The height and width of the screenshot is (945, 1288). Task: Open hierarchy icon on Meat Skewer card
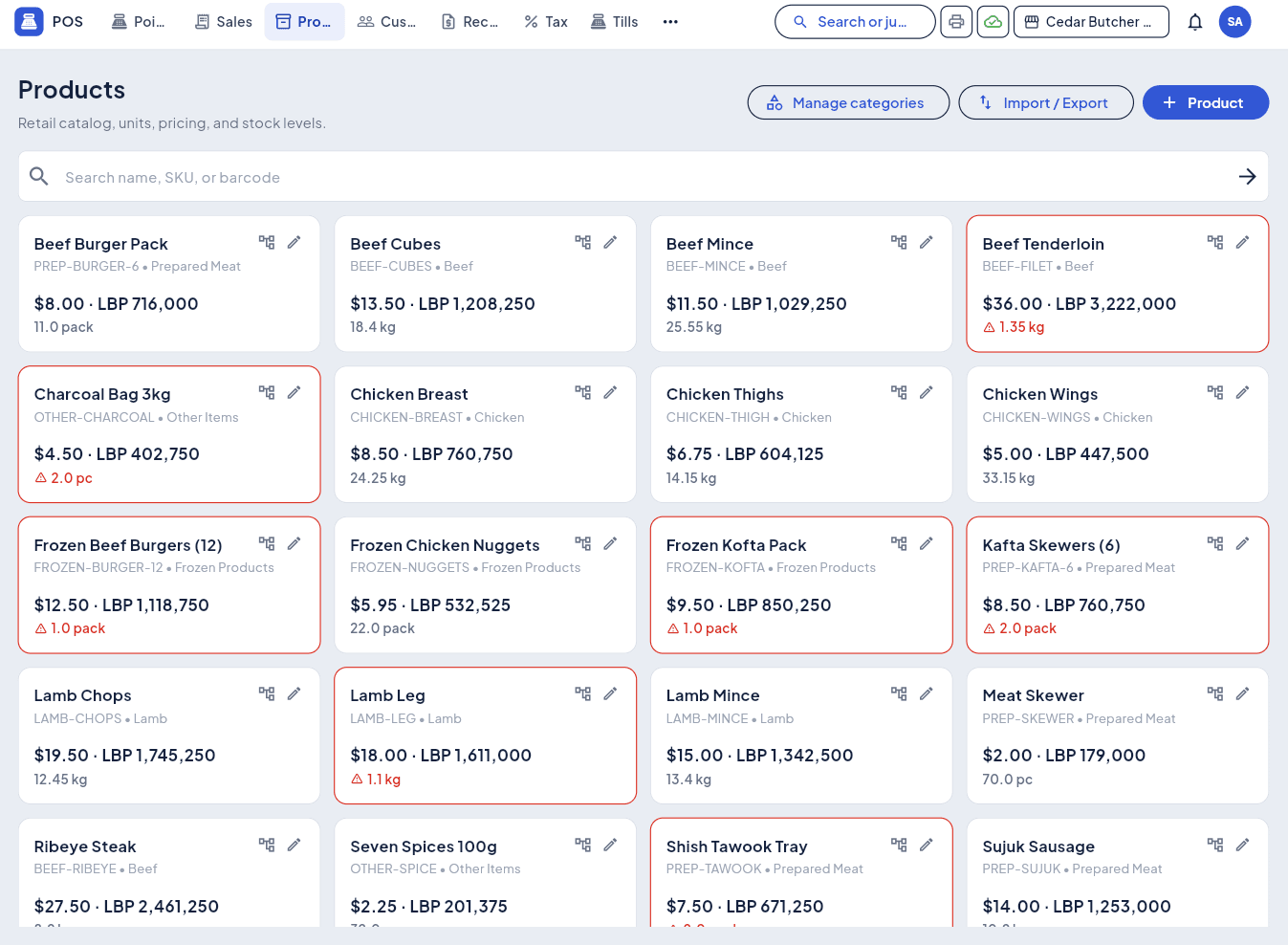click(x=1215, y=693)
